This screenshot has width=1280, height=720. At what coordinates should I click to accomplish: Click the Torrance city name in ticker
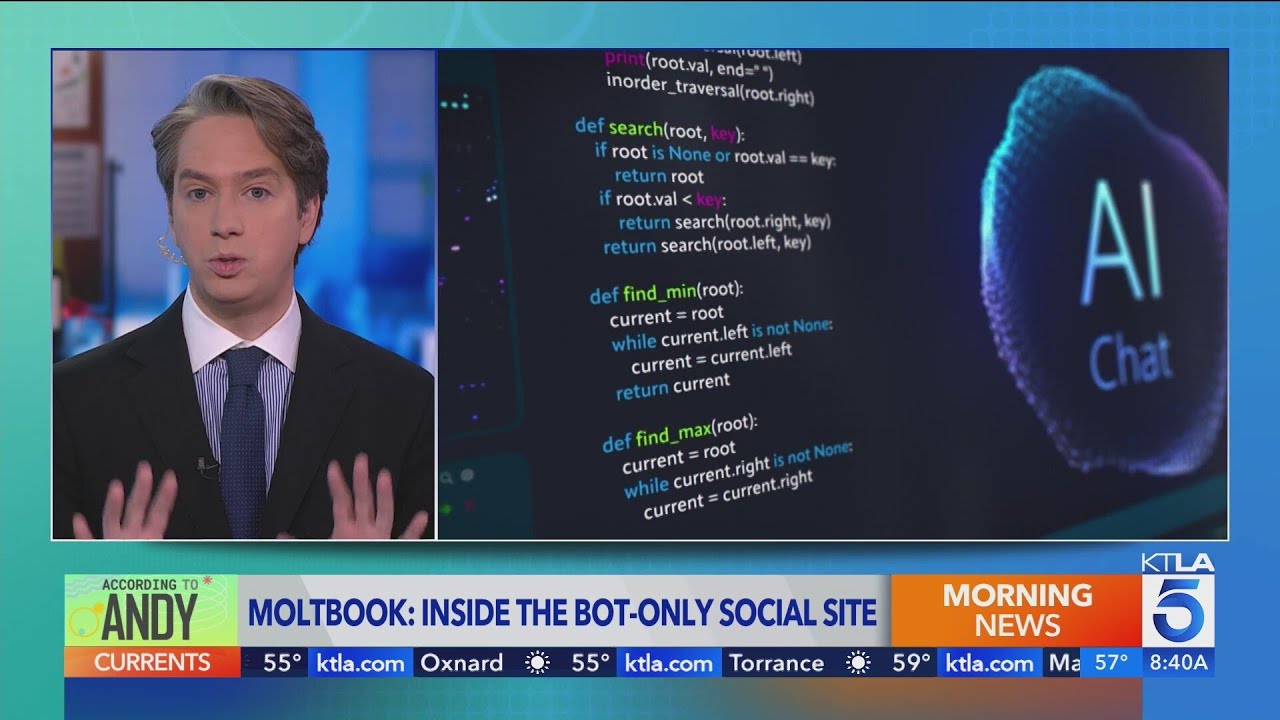tap(777, 663)
